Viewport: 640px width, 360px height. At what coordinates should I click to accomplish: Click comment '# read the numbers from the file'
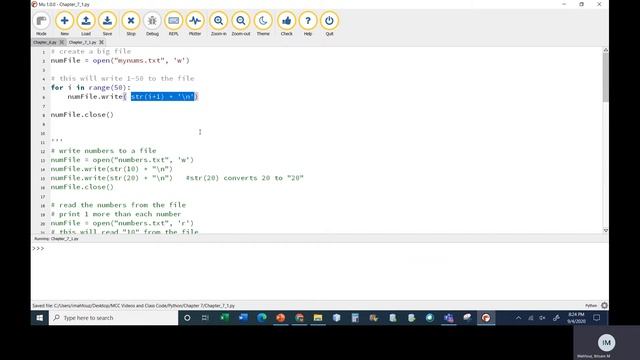point(118,205)
